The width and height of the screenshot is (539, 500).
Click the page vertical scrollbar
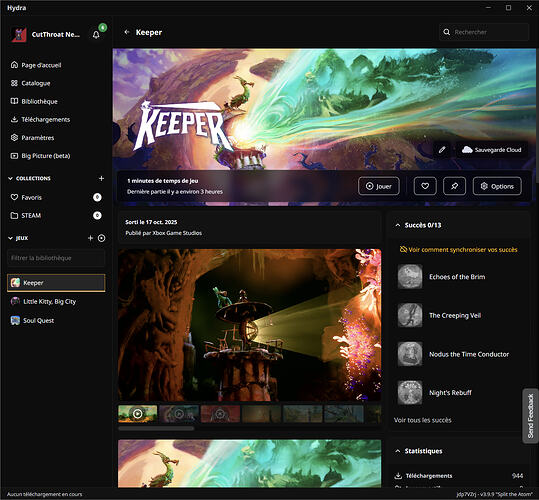point(537,115)
